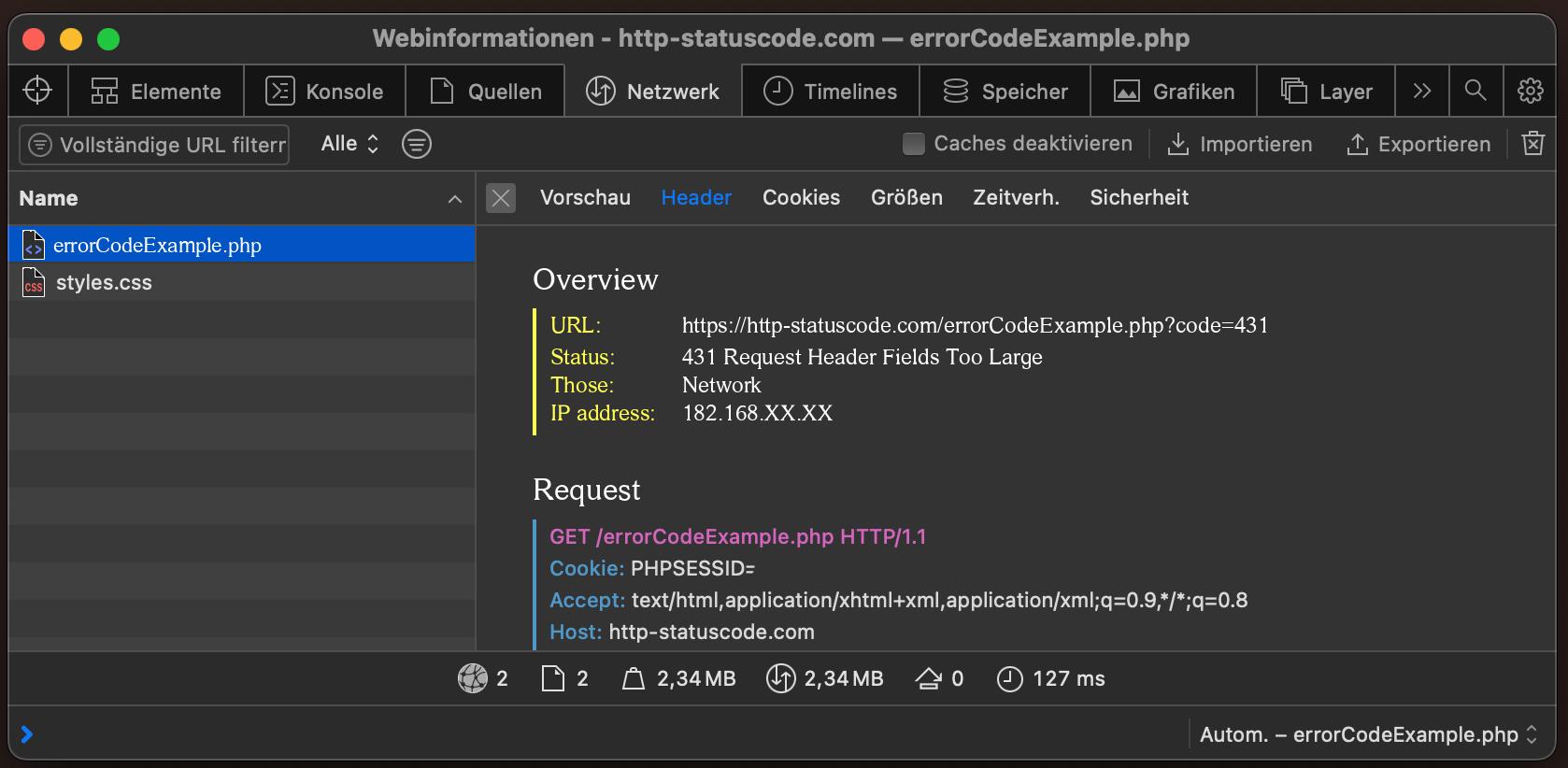This screenshot has width=1568, height=768.
Task: Enable Caches deaktivieren checkbox
Action: point(914,144)
